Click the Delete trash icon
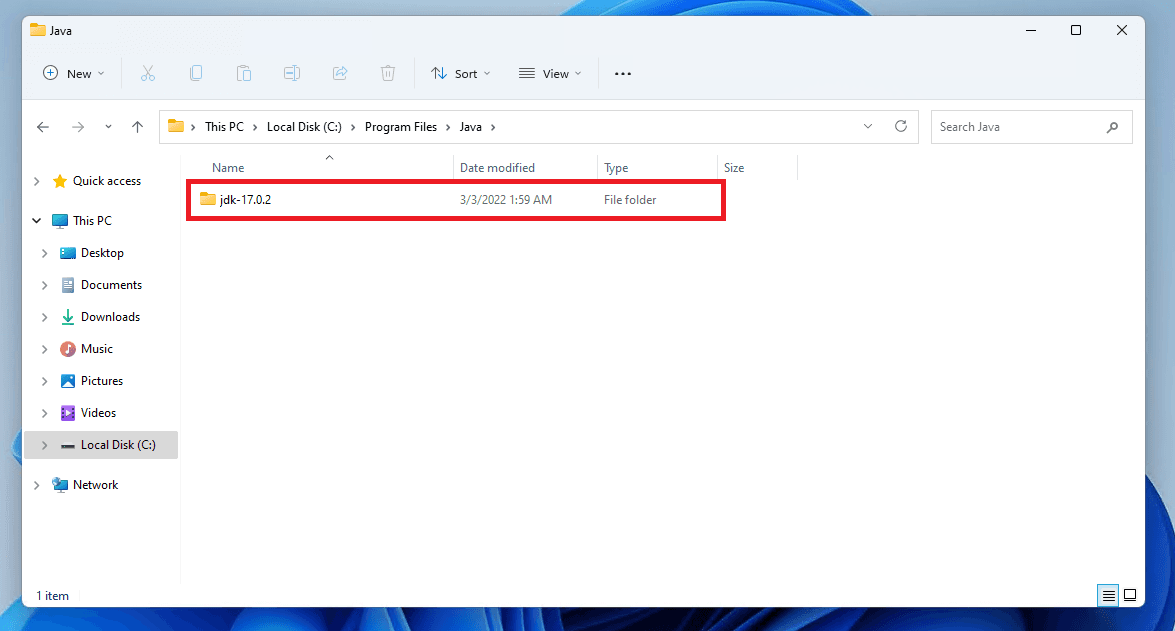The height and width of the screenshot is (631, 1175). click(x=387, y=73)
